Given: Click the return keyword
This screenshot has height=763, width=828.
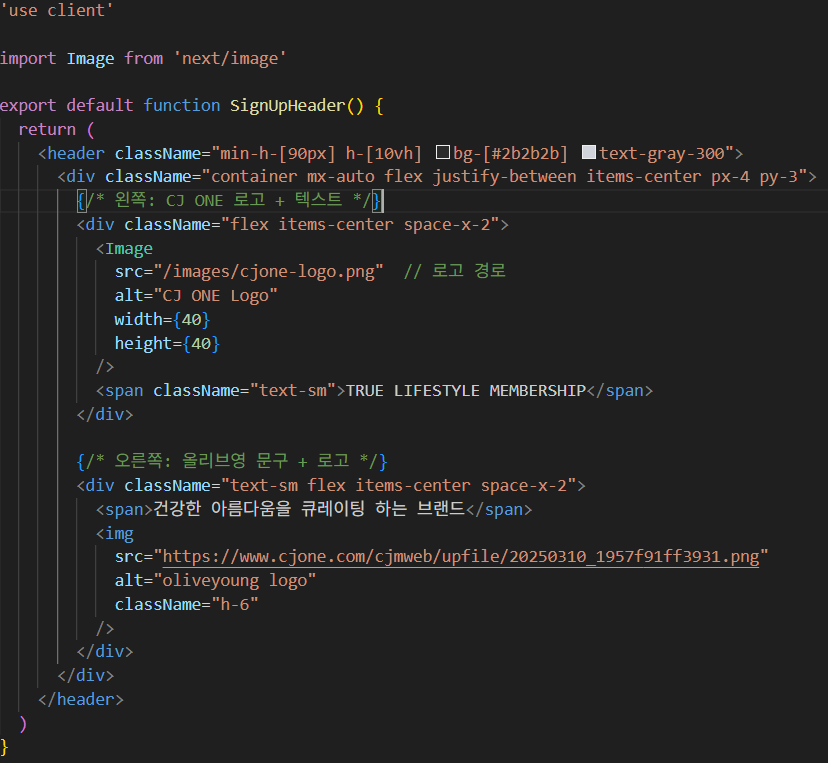Looking at the screenshot, I should [47, 129].
